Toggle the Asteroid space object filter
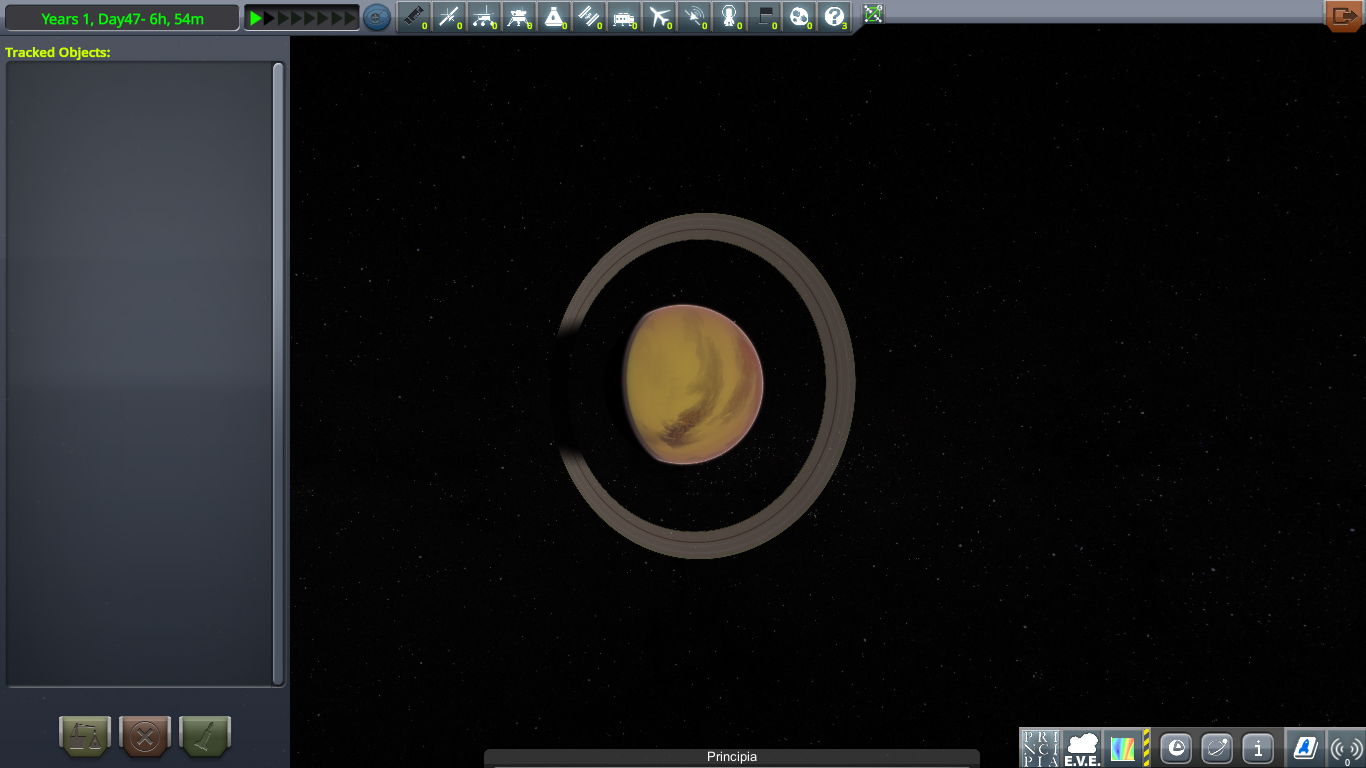The height and width of the screenshot is (768, 1366). coord(799,17)
